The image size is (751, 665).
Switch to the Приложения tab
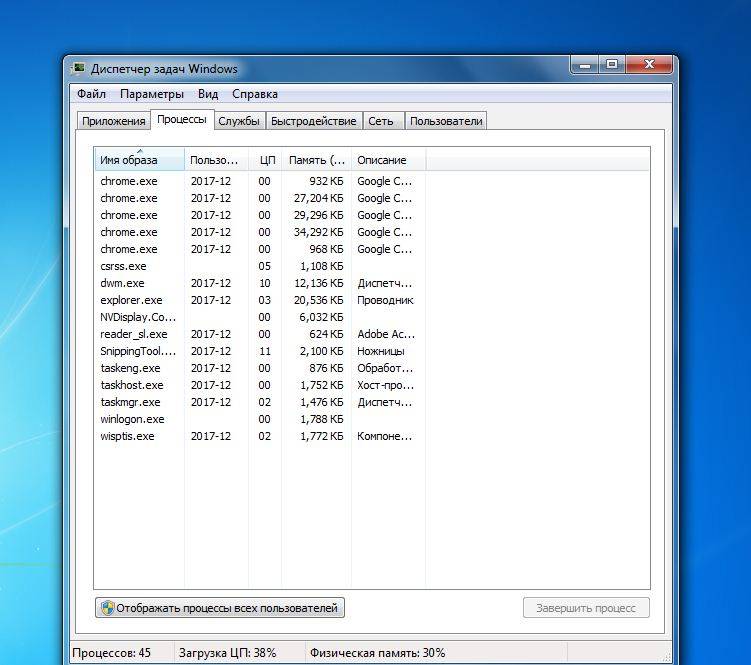114,121
